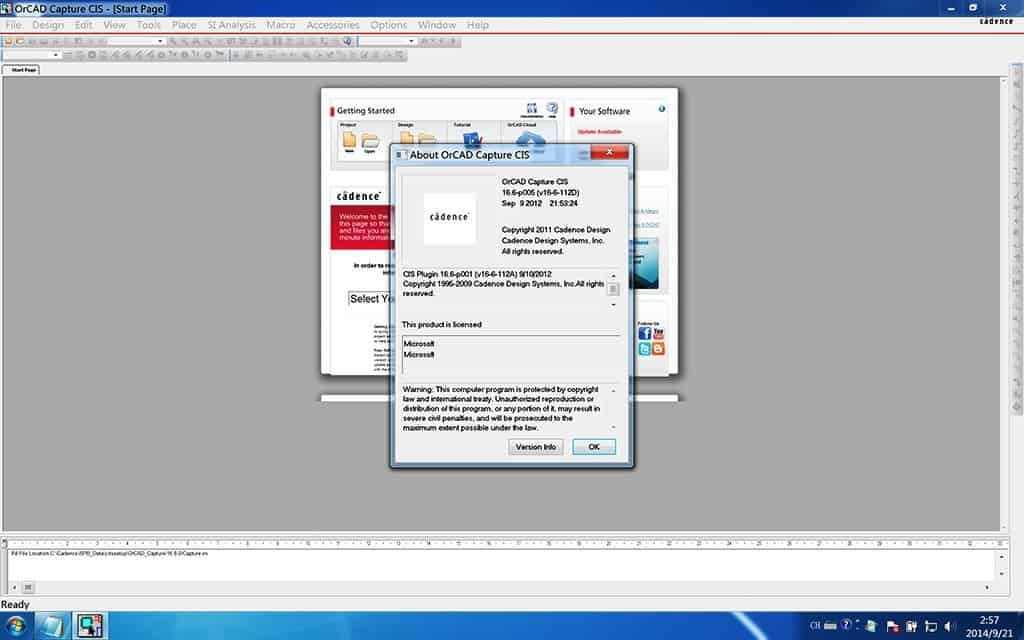Open the Macro menu
Image resolution: width=1024 pixels, height=640 pixels.
280,25
